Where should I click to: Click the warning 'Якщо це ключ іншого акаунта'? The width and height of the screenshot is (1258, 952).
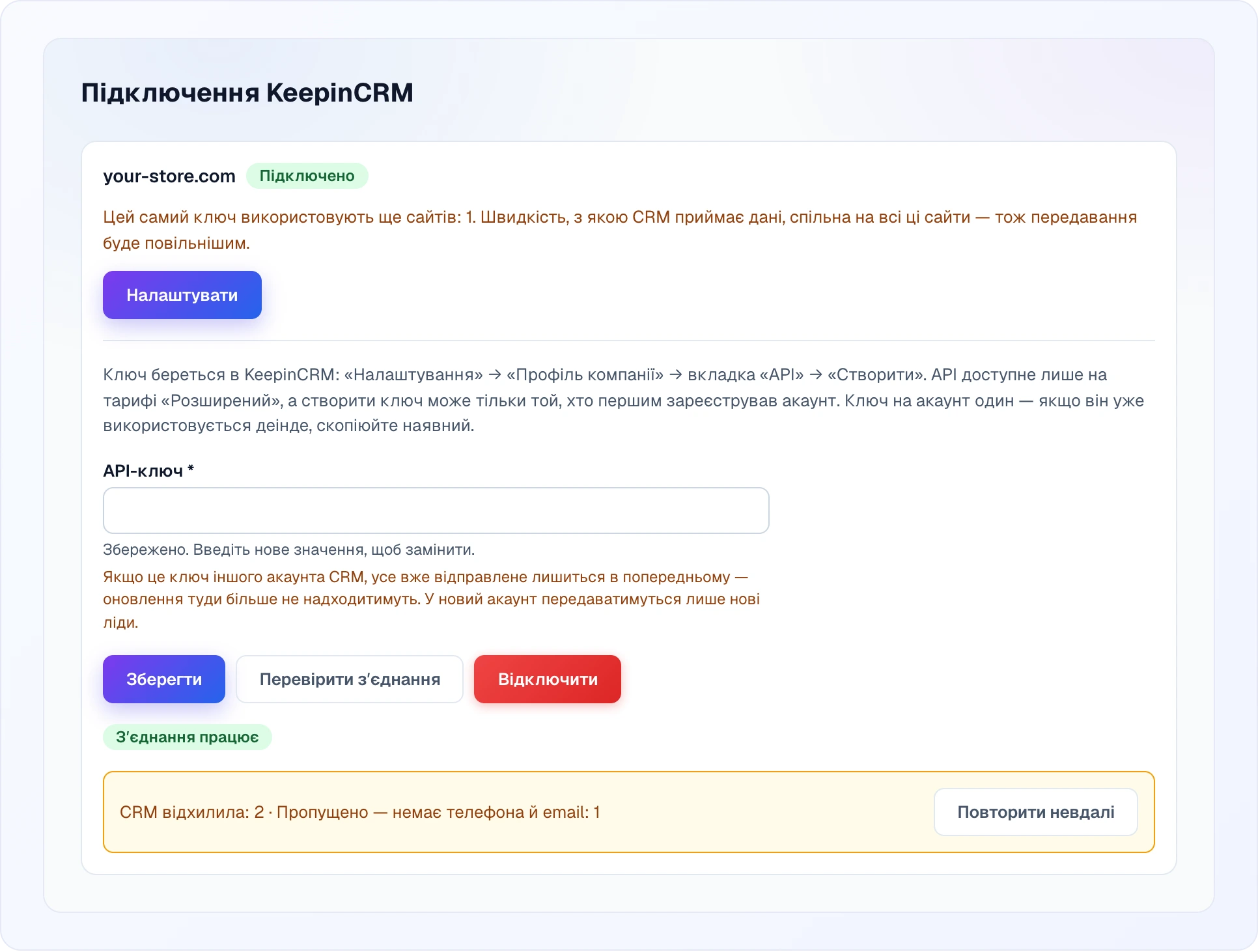tap(431, 599)
